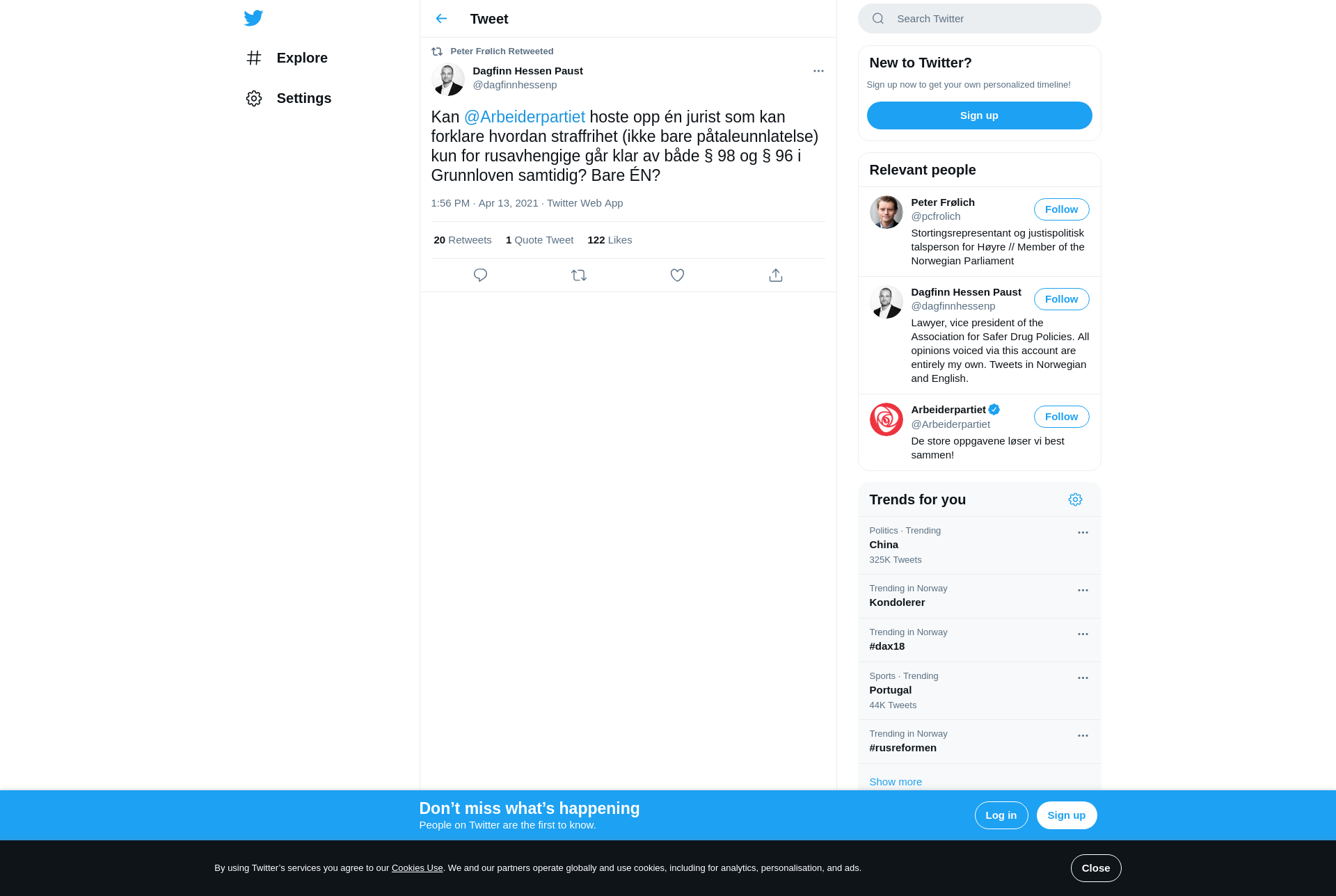Follow Peter Frølich

click(x=1061, y=209)
